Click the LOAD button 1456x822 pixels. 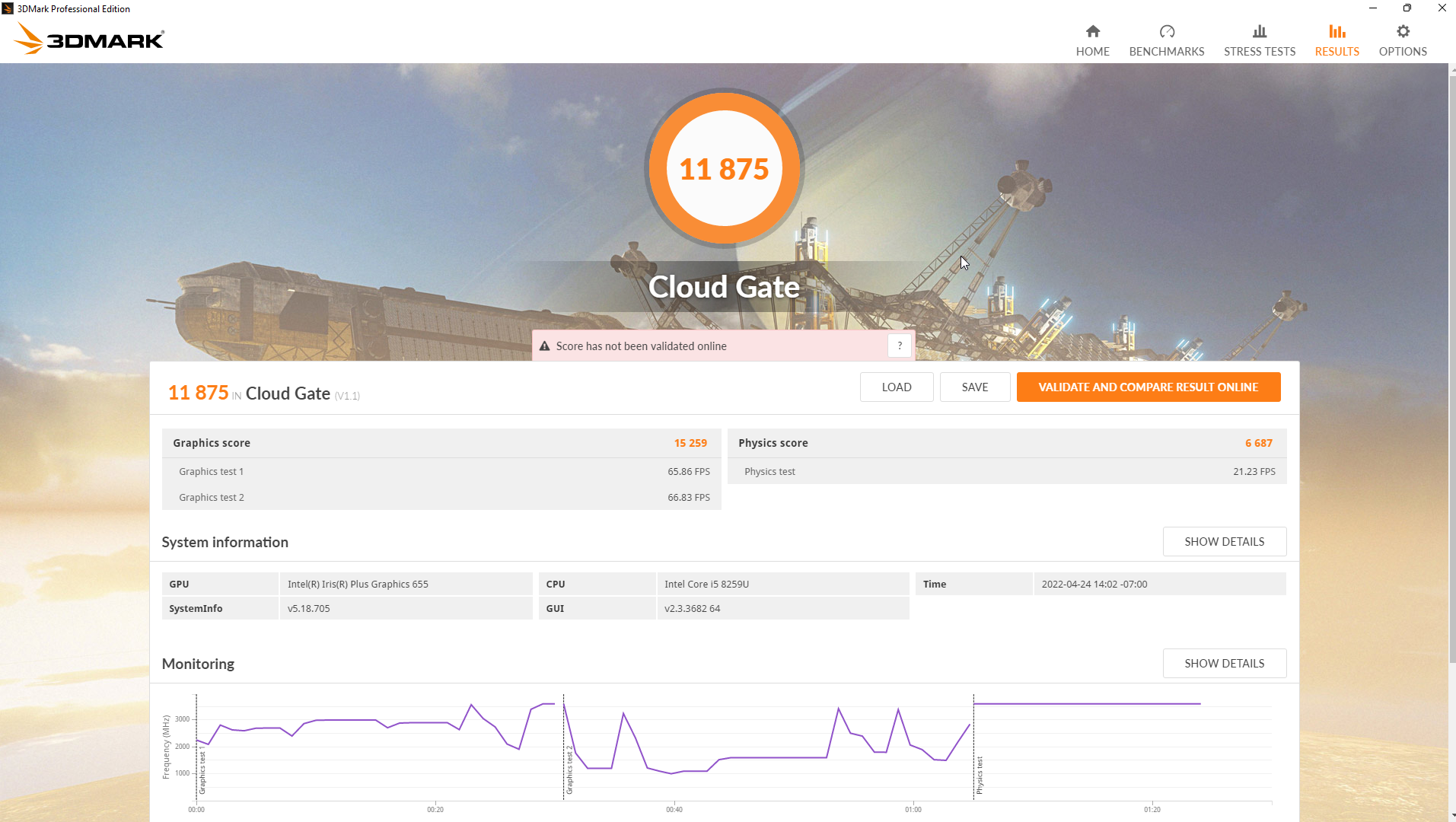897,387
